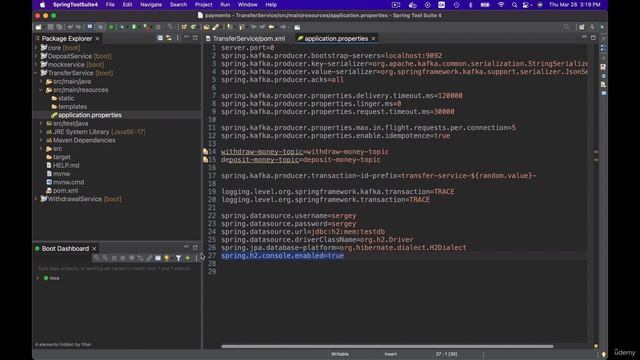Click Open Console icon in Boot Dashboard
640x360 pixels.
(x=158, y=258)
